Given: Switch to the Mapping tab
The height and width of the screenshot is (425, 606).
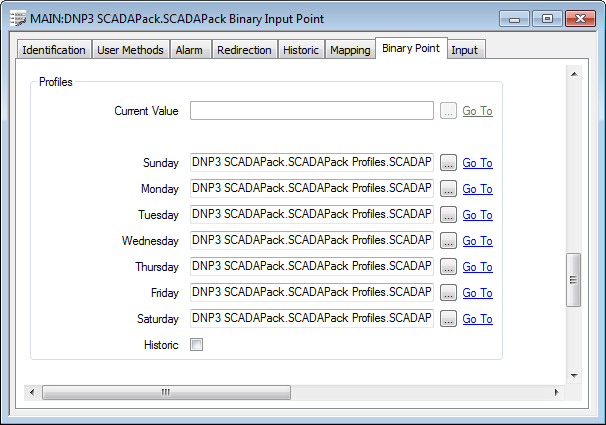Looking at the screenshot, I should point(350,50).
